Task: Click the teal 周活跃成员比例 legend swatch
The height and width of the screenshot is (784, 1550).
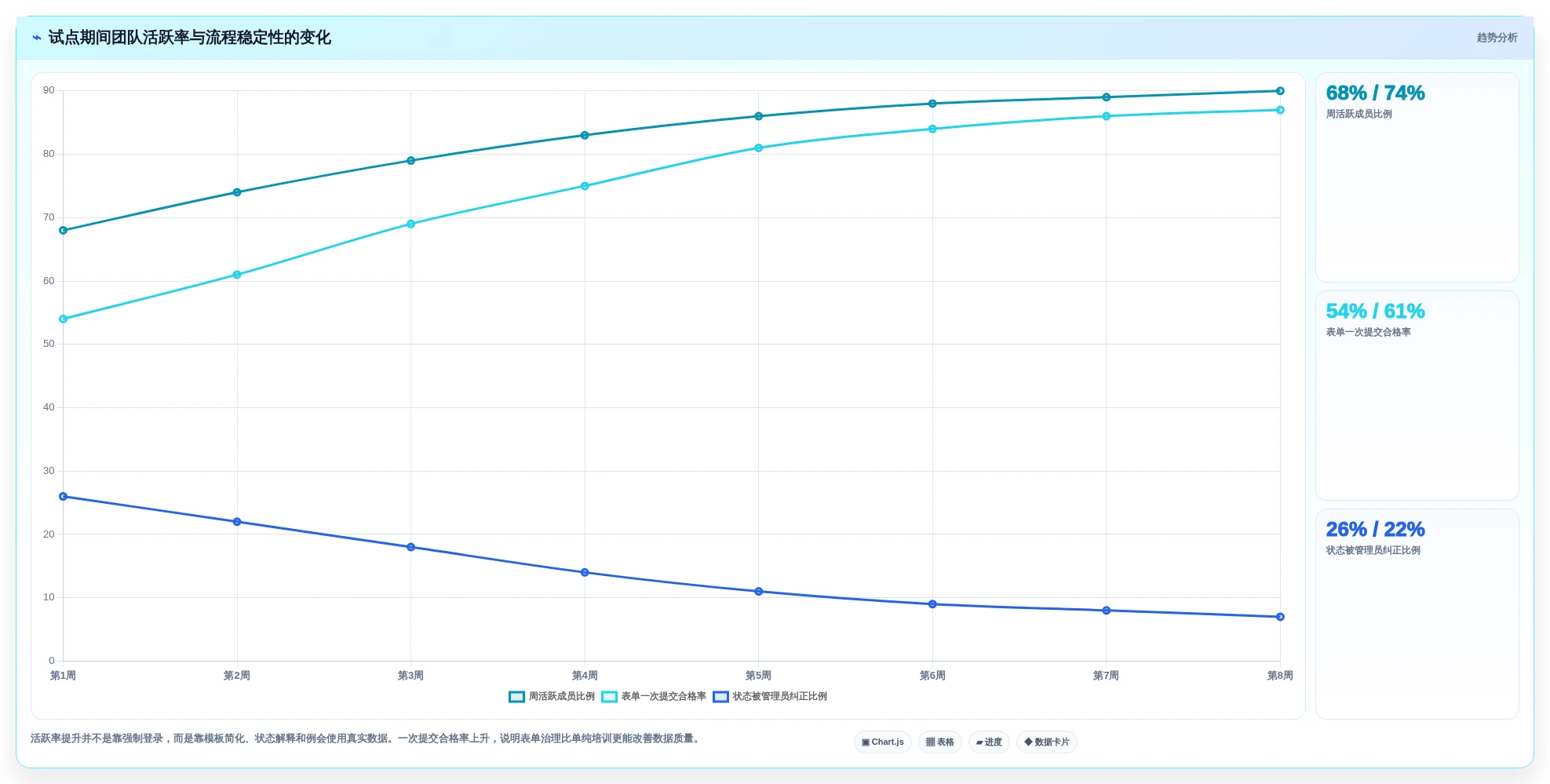Action: (516, 697)
